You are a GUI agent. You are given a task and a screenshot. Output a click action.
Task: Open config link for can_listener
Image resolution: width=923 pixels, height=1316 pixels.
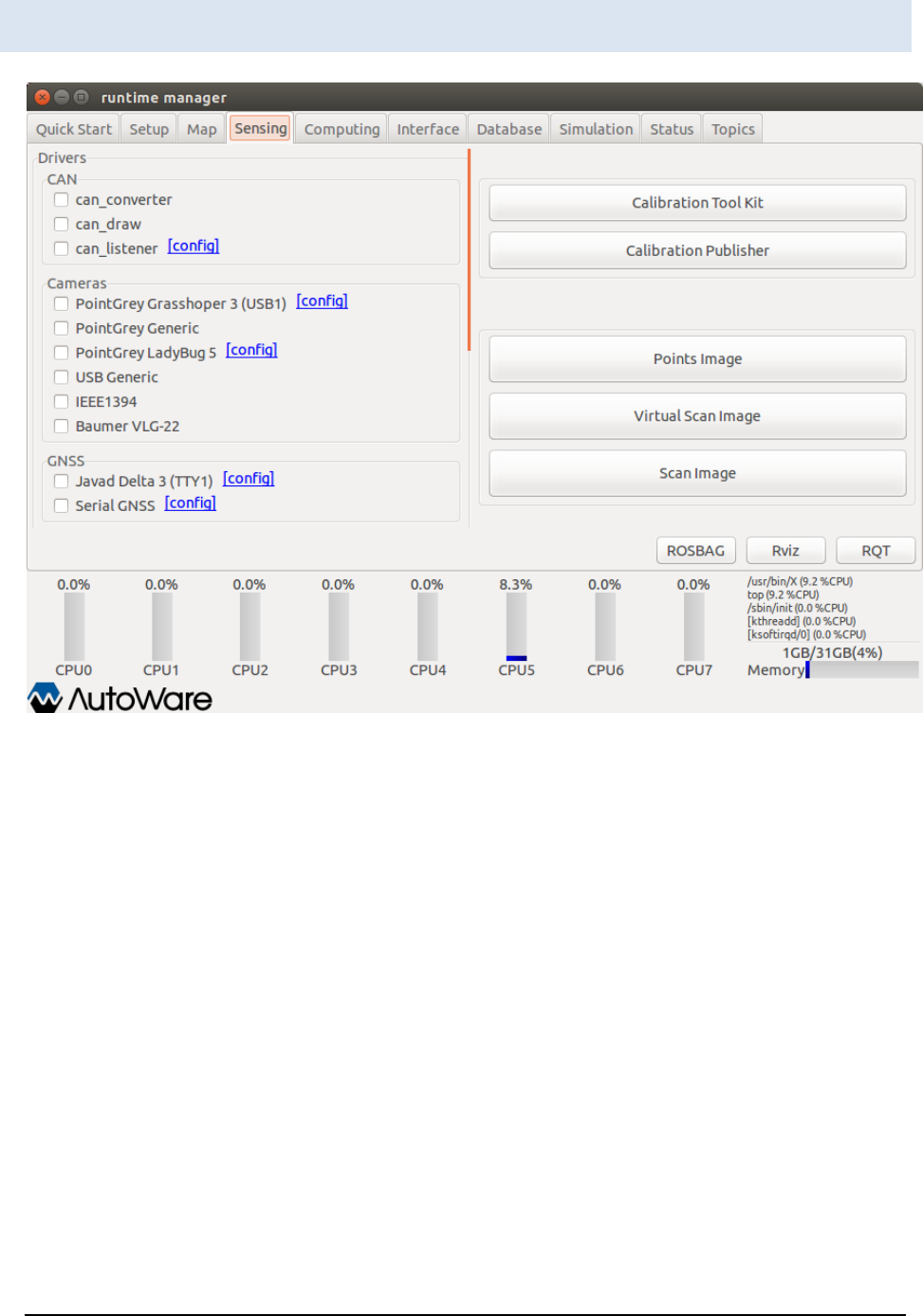coord(194,246)
